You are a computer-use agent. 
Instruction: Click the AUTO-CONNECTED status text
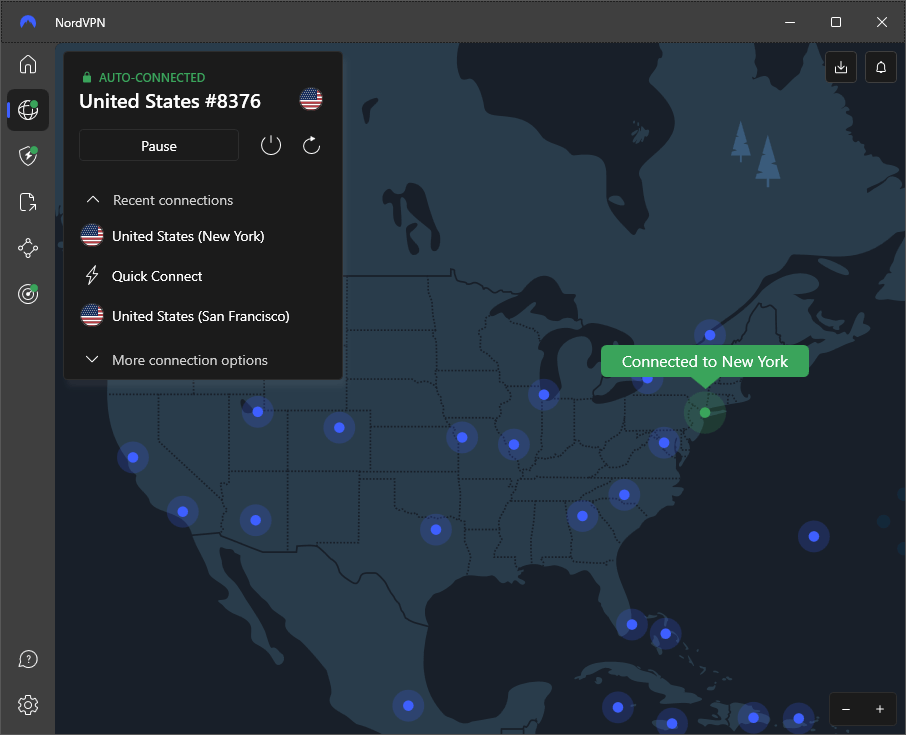tap(152, 77)
